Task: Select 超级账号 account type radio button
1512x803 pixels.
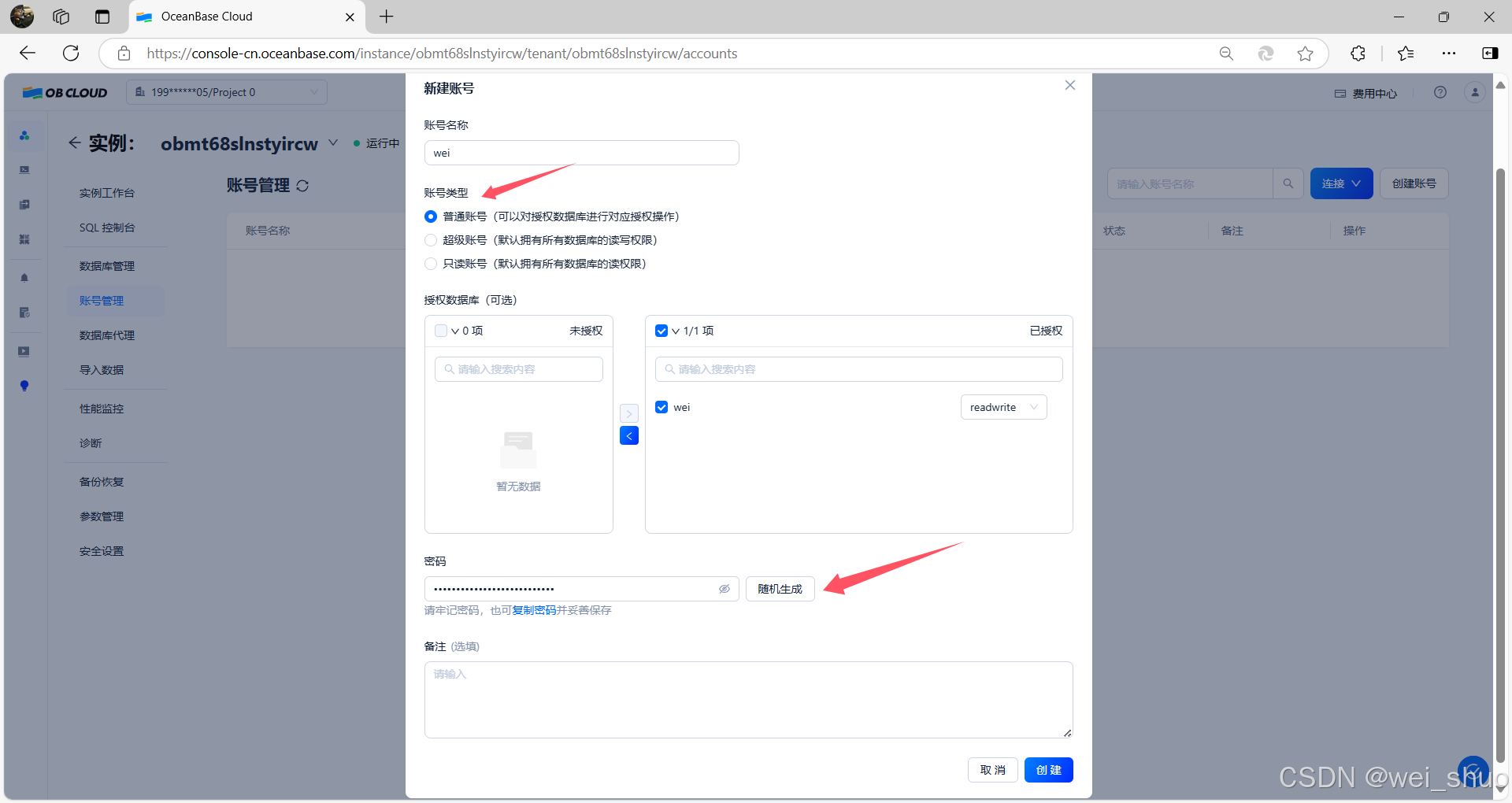Action: [431, 240]
